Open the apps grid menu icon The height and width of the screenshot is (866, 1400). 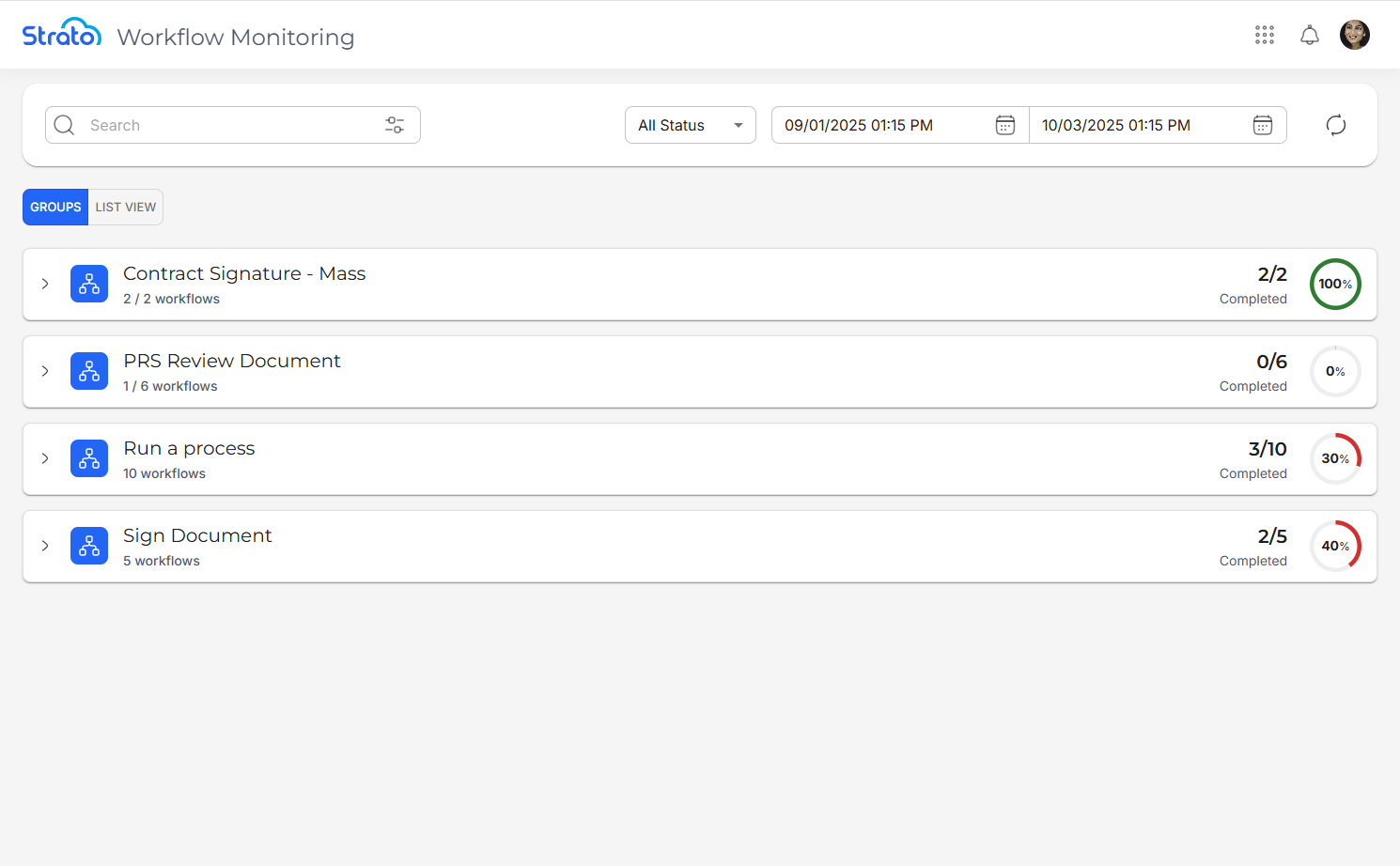click(x=1265, y=36)
